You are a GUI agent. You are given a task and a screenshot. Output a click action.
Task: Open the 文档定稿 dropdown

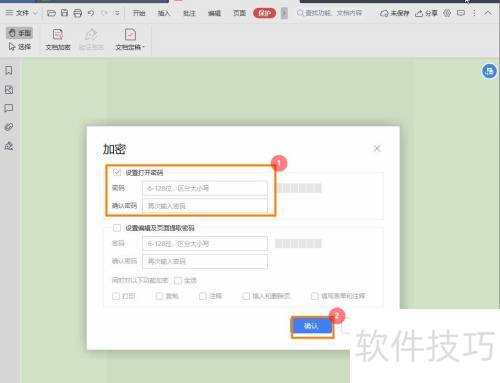tap(130, 39)
